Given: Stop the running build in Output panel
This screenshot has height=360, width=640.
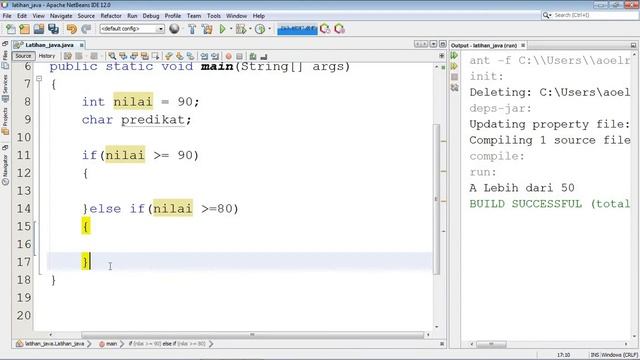Looking at the screenshot, I should tap(454, 77).
